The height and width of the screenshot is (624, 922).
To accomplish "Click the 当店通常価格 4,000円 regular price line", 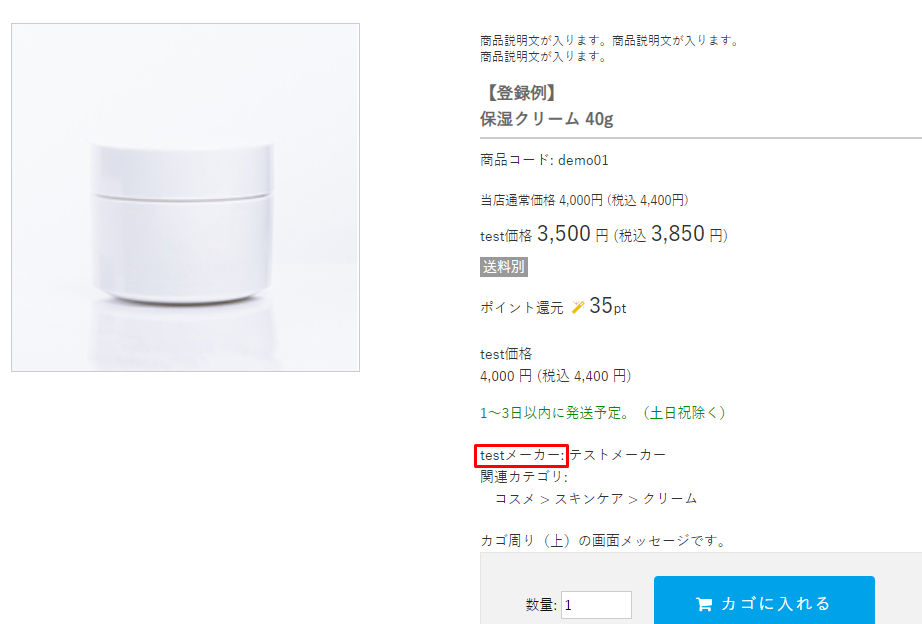I will click(x=584, y=201).
